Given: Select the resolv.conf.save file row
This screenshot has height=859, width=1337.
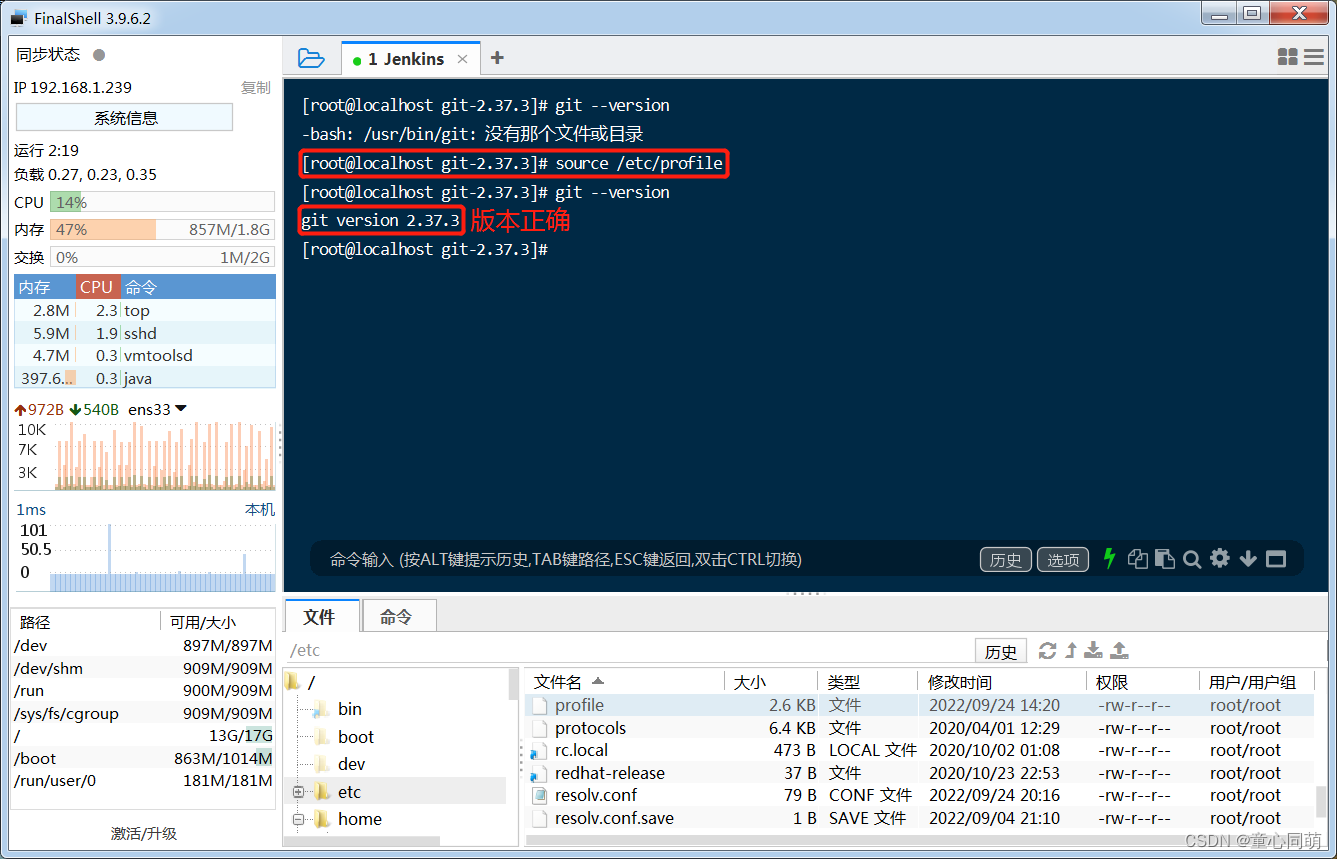Looking at the screenshot, I should [x=920, y=818].
